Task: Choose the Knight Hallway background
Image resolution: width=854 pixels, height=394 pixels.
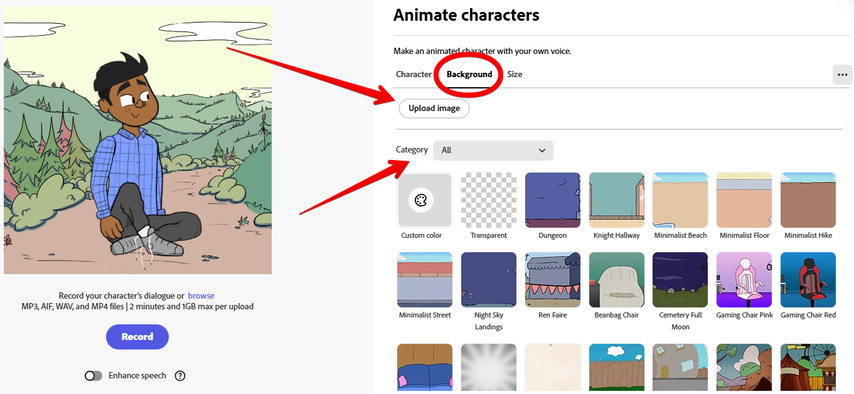Action: (x=617, y=200)
